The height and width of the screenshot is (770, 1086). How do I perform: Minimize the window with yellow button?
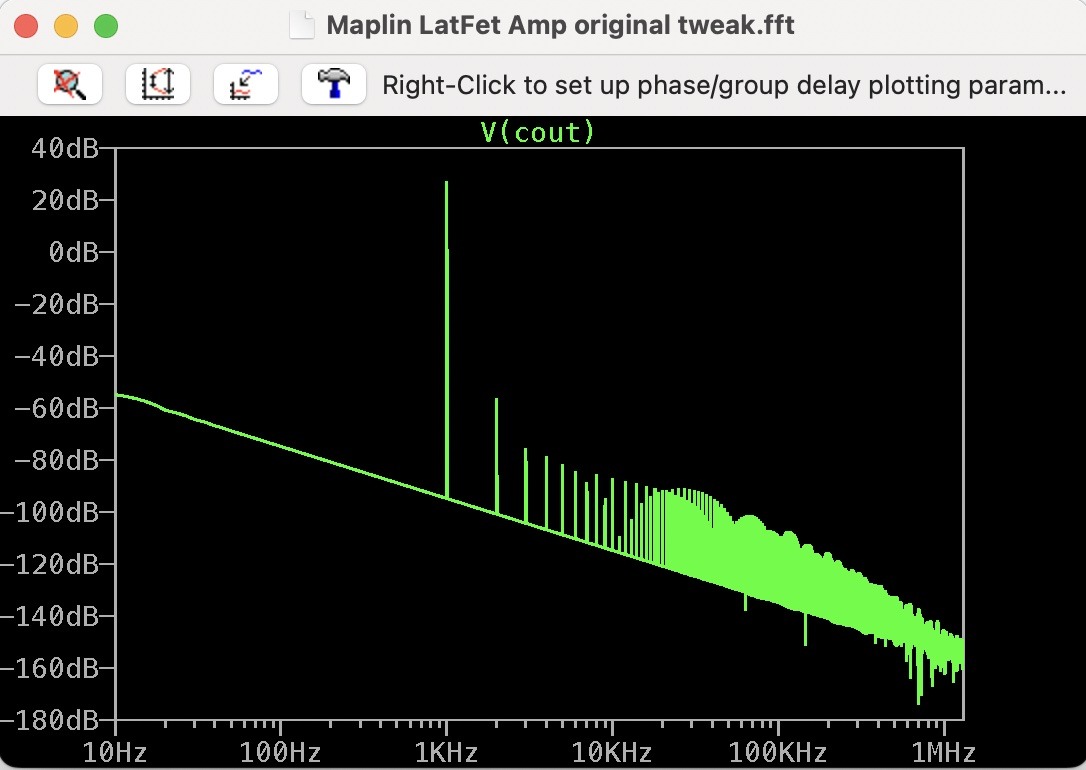[x=66, y=26]
